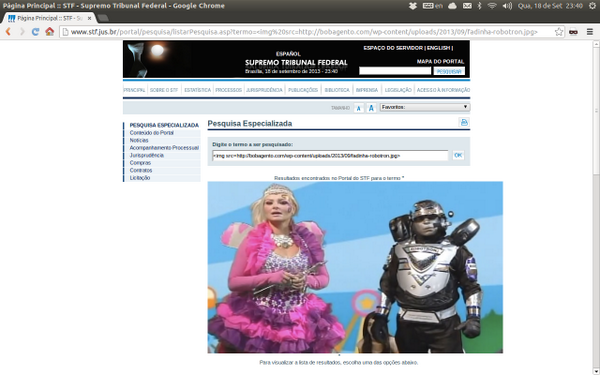Open a new browser tab
The height and width of the screenshot is (375, 600).
(103, 18)
